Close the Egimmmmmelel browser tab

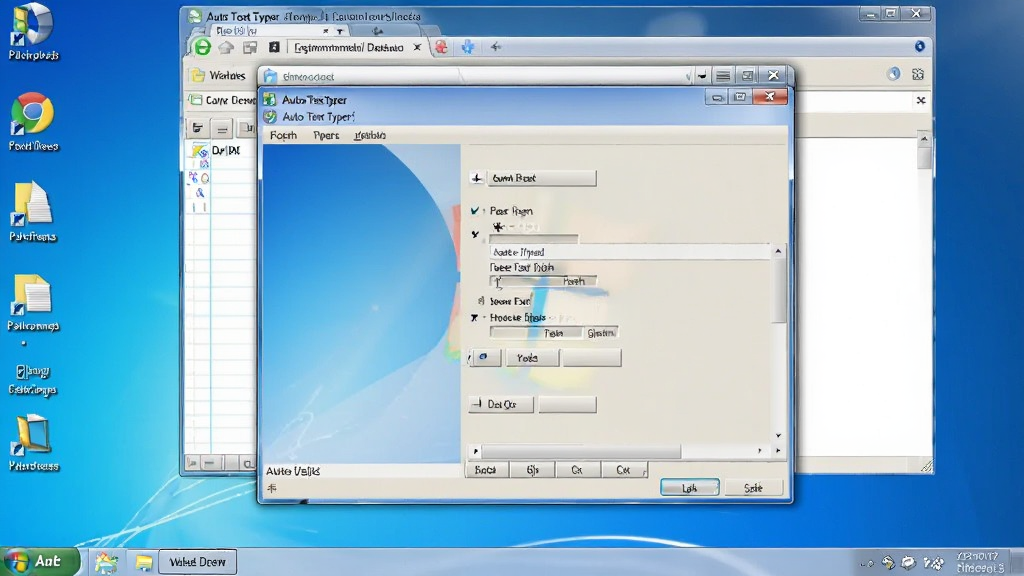click(x=417, y=48)
